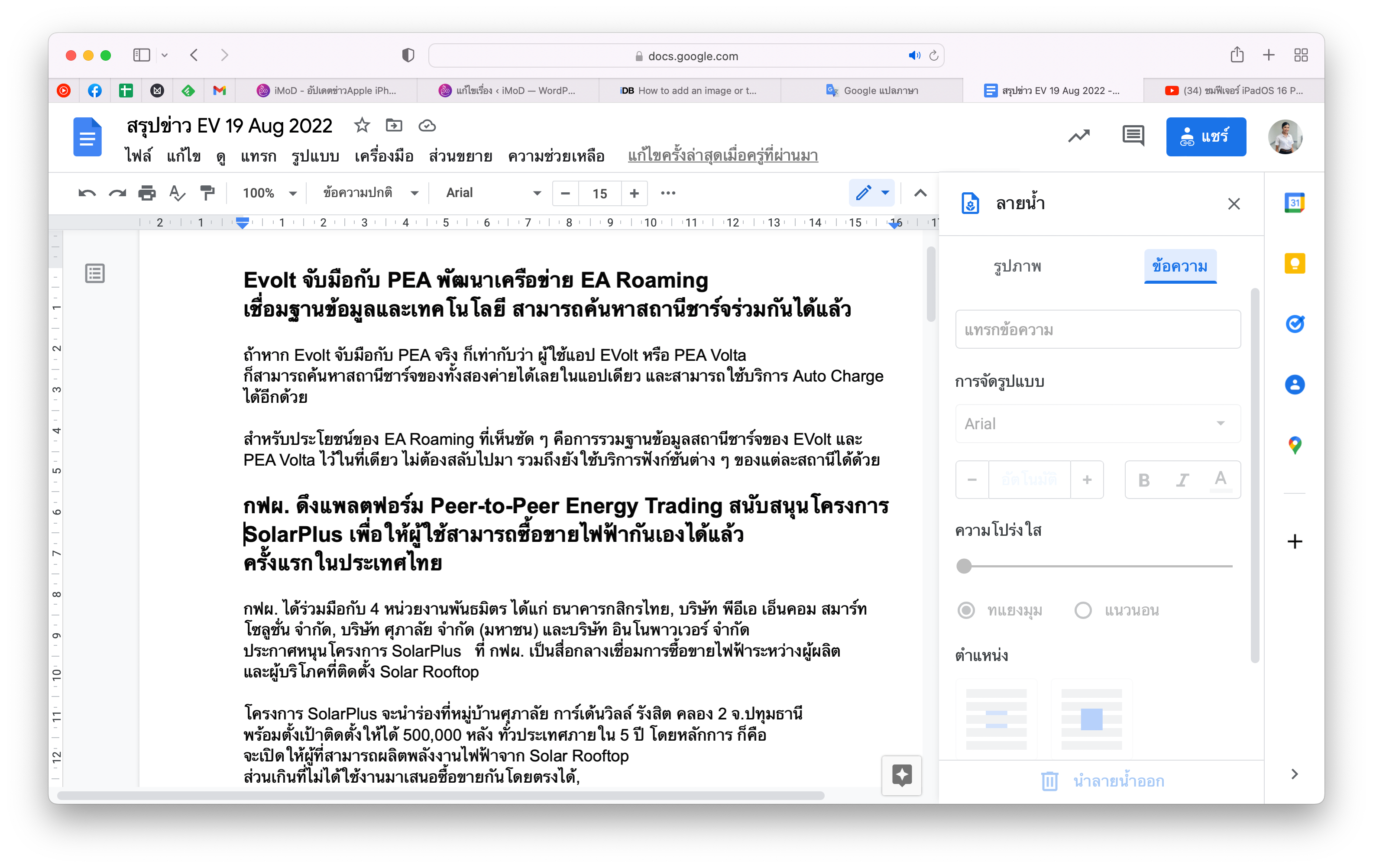Expand the Arial font dropdown in toolbar
Image resolution: width=1373 pixels, height=868 pixels.
pyautogui.click(x=492, y=193)
